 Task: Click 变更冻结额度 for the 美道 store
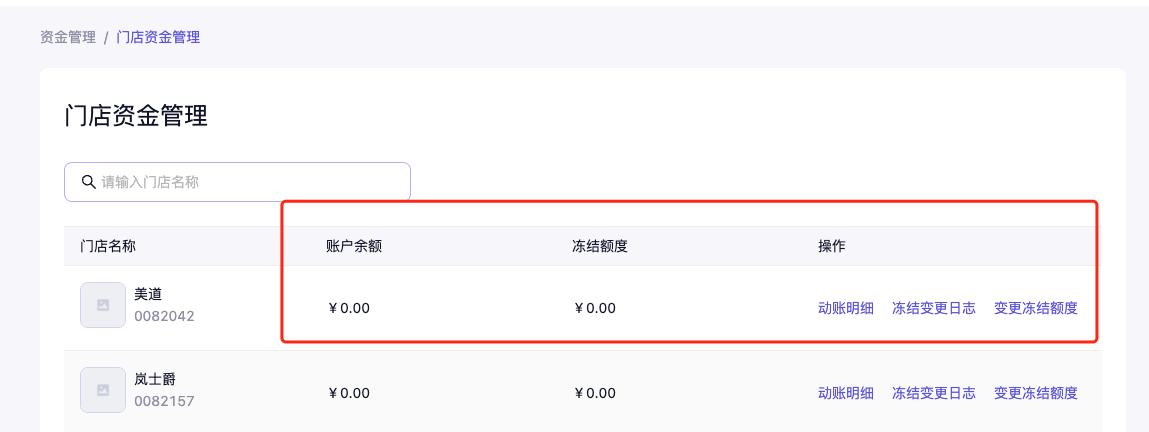pos(1036,308)
